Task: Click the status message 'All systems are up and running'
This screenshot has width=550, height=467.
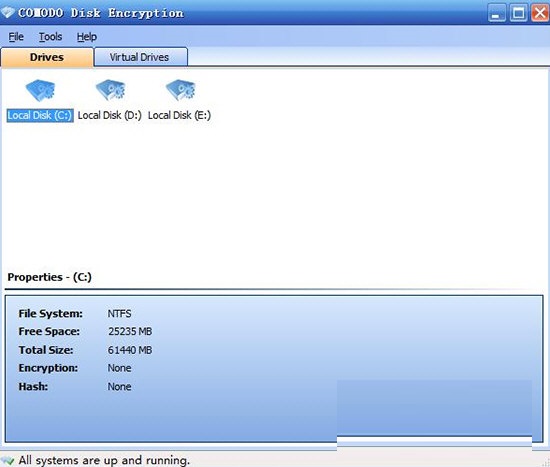Action: [104, 460]
